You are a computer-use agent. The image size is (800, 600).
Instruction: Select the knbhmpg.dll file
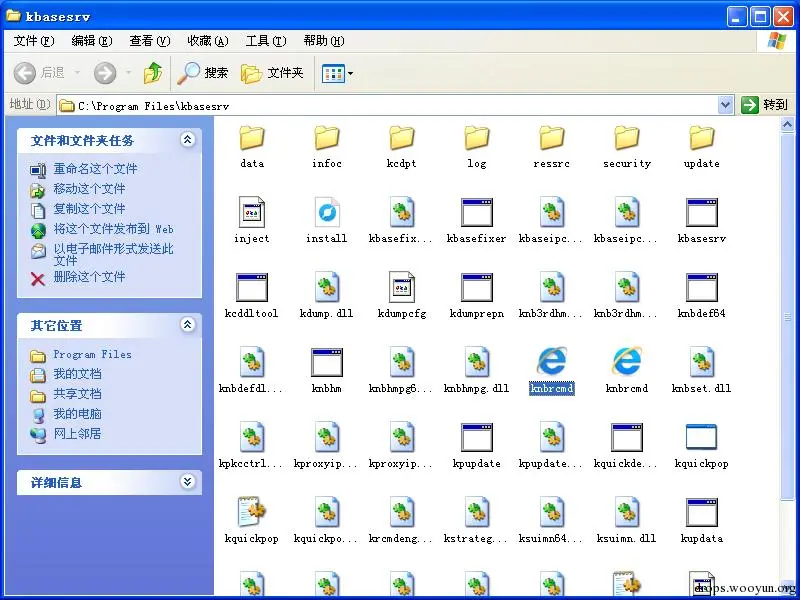pos(477,362)
